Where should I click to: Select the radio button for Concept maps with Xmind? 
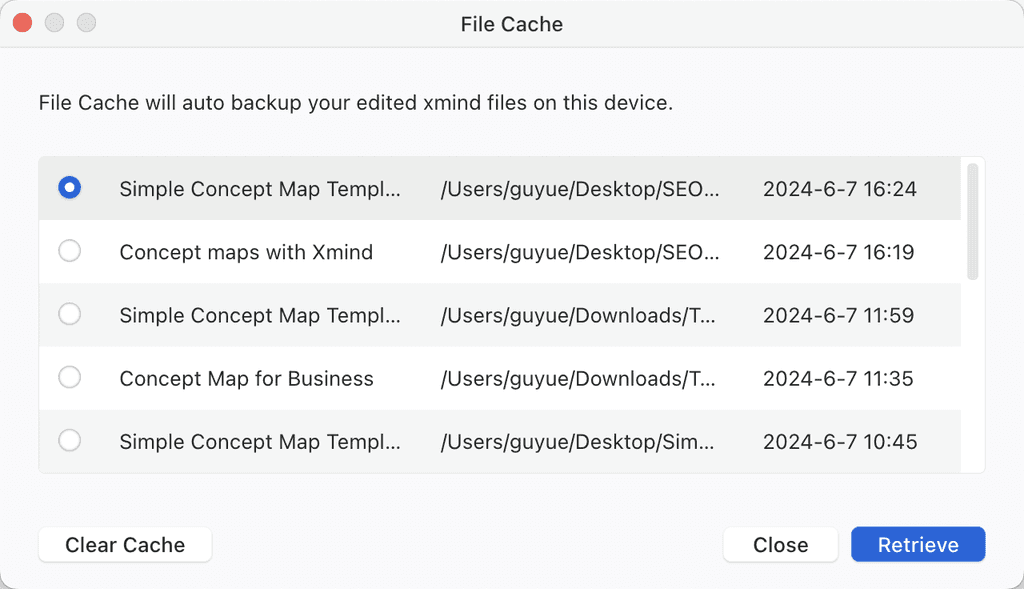point(69,251)
